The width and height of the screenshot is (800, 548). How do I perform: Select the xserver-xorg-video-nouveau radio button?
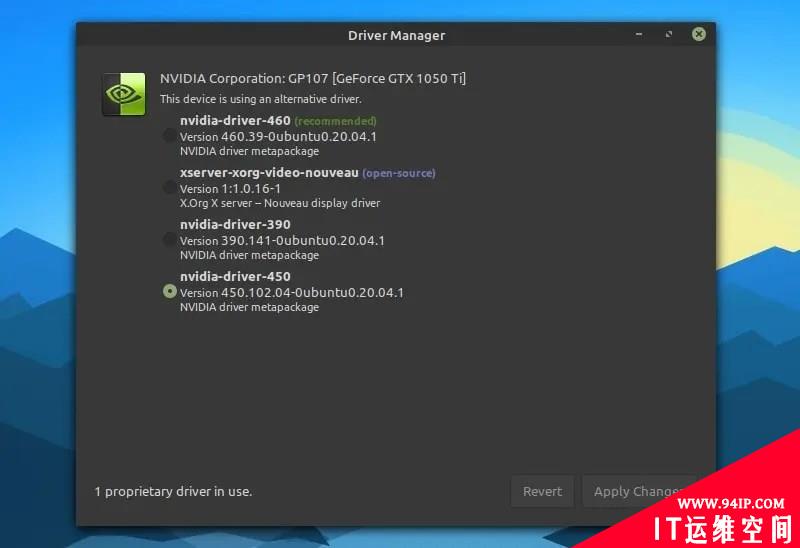(x=169, y=187)
